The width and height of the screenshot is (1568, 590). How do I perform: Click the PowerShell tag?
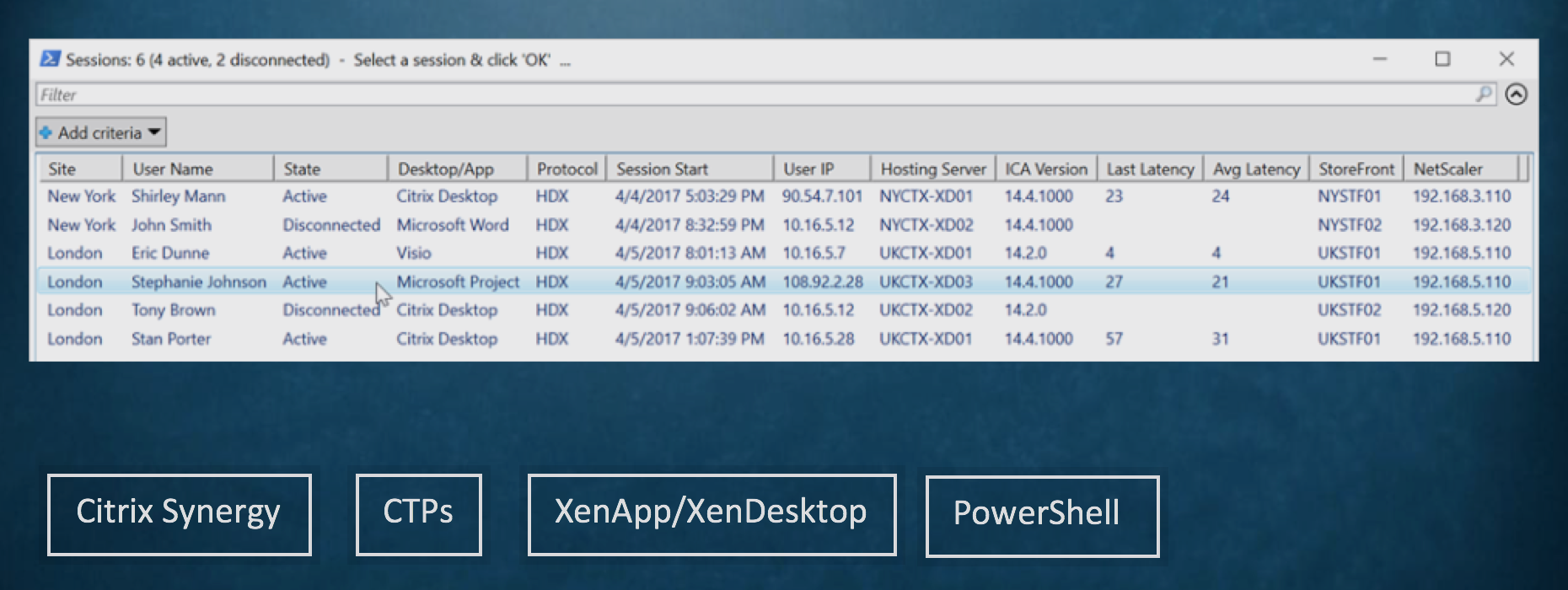coord(1041,516)
